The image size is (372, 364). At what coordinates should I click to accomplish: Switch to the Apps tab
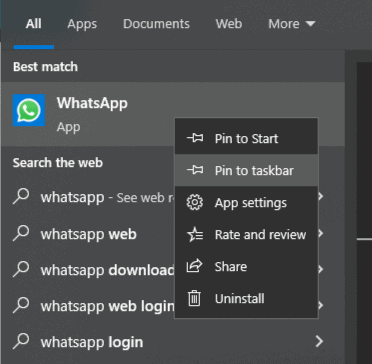[82, 24]
